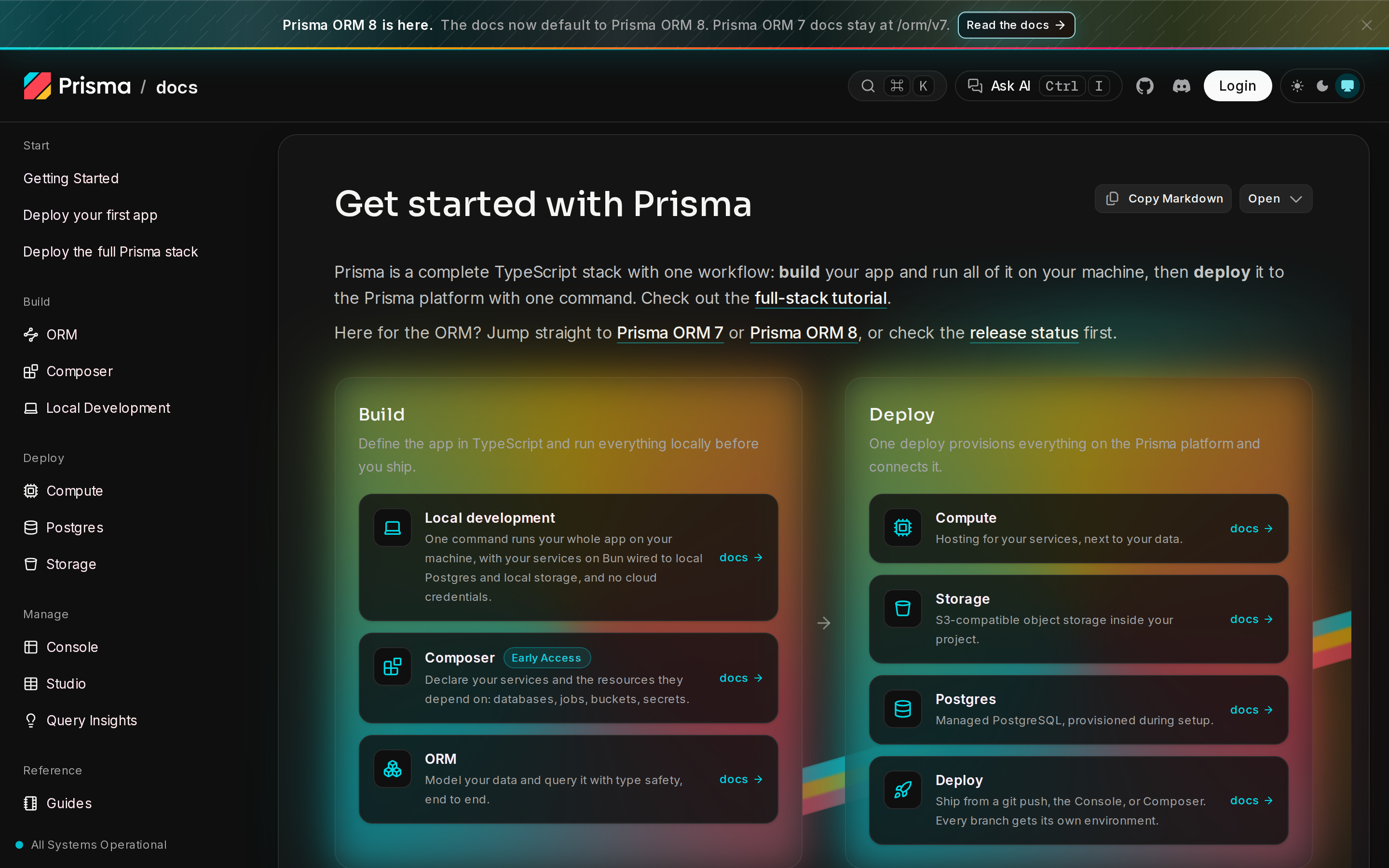Open docs link on Composer card
The height and width of the screenshot is (868, 1389).
pyautogui.click(x=741, y=678)
